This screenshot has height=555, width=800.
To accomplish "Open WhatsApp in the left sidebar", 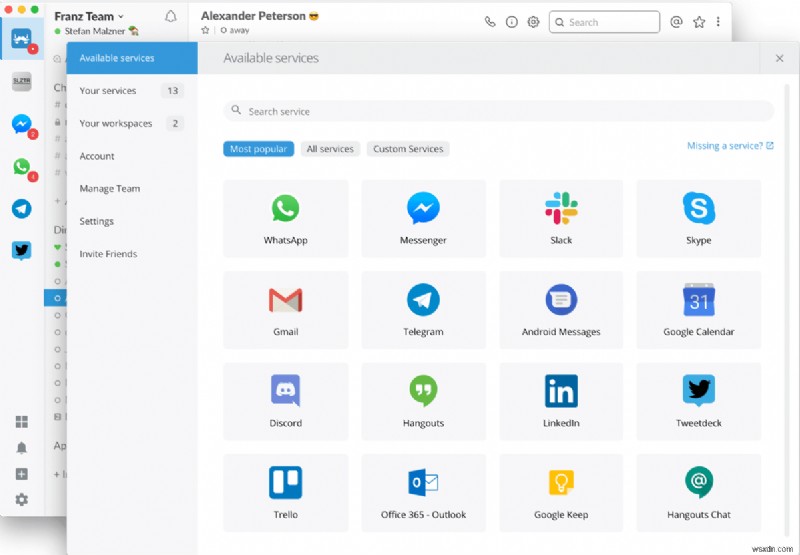I will (x=21, y=166).
